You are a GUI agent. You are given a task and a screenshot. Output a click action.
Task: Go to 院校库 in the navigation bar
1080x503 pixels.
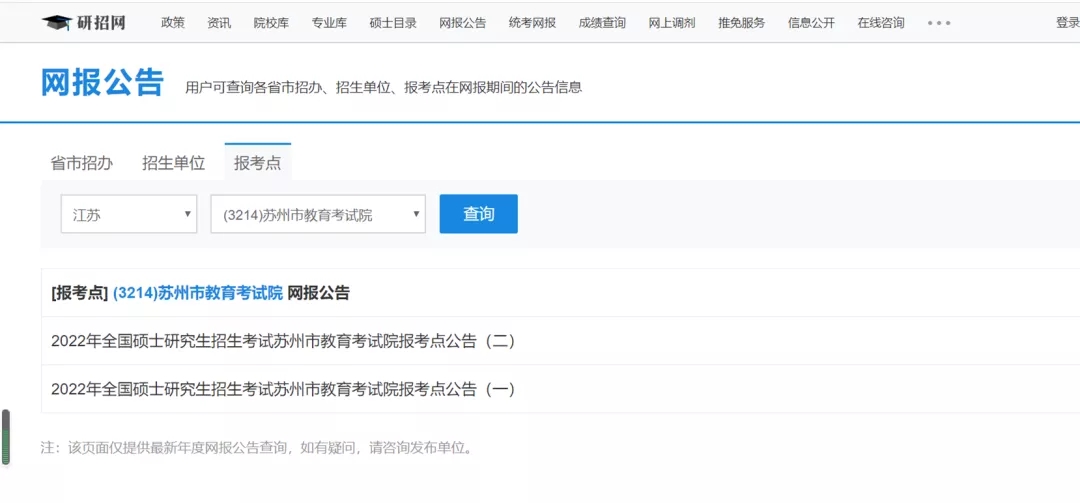pos(271,23)
